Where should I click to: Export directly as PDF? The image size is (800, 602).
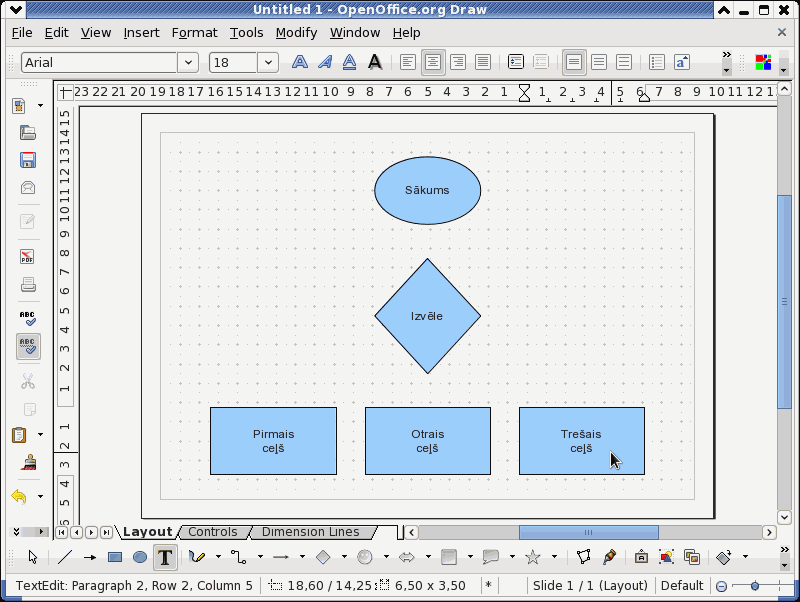point(28,256)
